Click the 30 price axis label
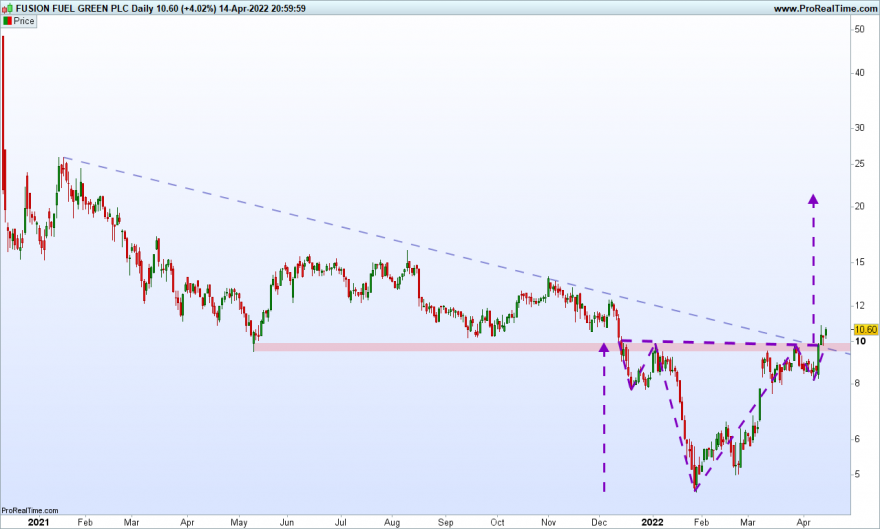Screen dimensions: 880x529 pos(859,128)
